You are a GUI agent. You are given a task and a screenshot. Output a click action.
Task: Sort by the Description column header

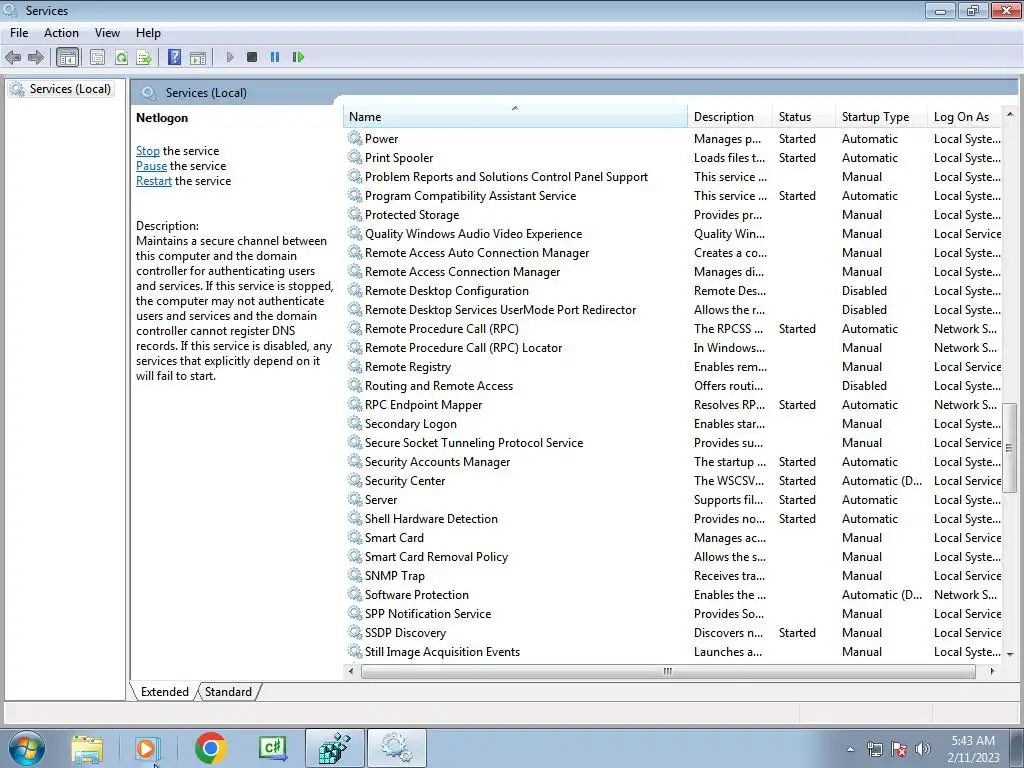(729, 116)
